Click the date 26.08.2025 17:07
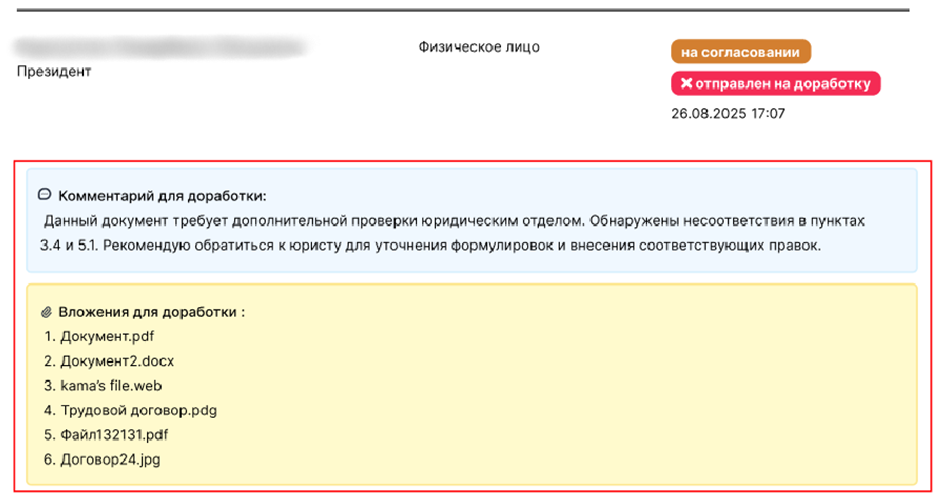Viewport: 940px width, 504px height. point(728,113)
